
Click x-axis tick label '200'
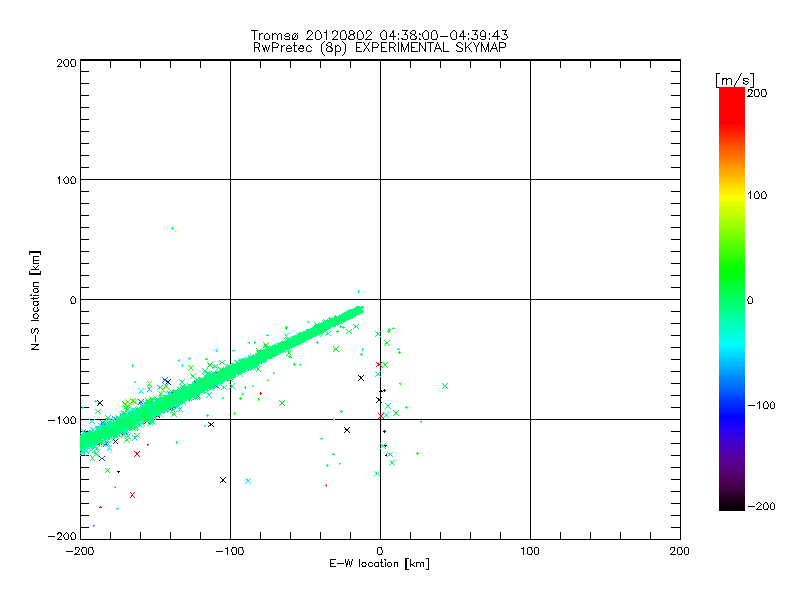pos(680,552)
